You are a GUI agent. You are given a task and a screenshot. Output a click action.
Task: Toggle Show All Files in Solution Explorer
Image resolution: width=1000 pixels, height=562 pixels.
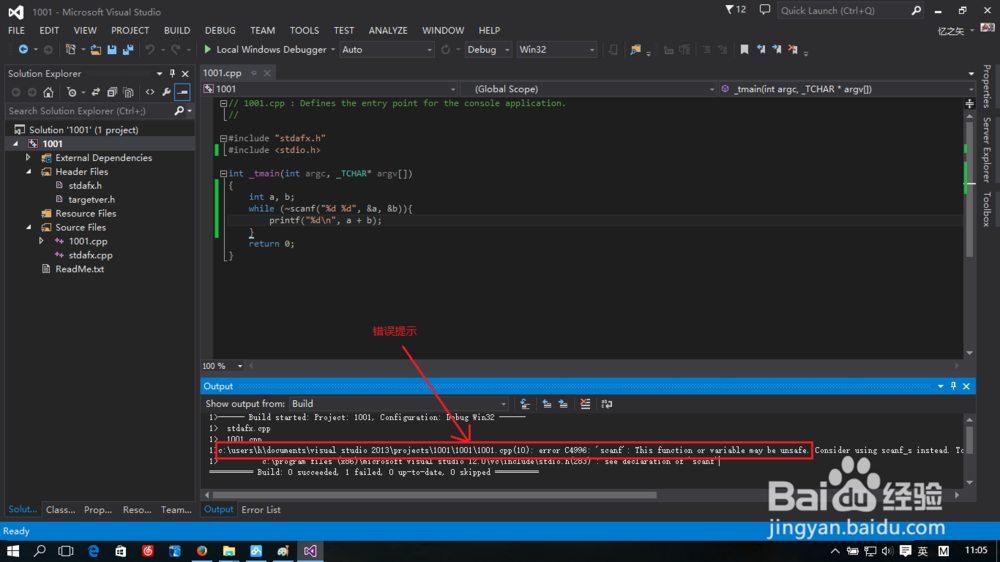(x=128, y=92)
